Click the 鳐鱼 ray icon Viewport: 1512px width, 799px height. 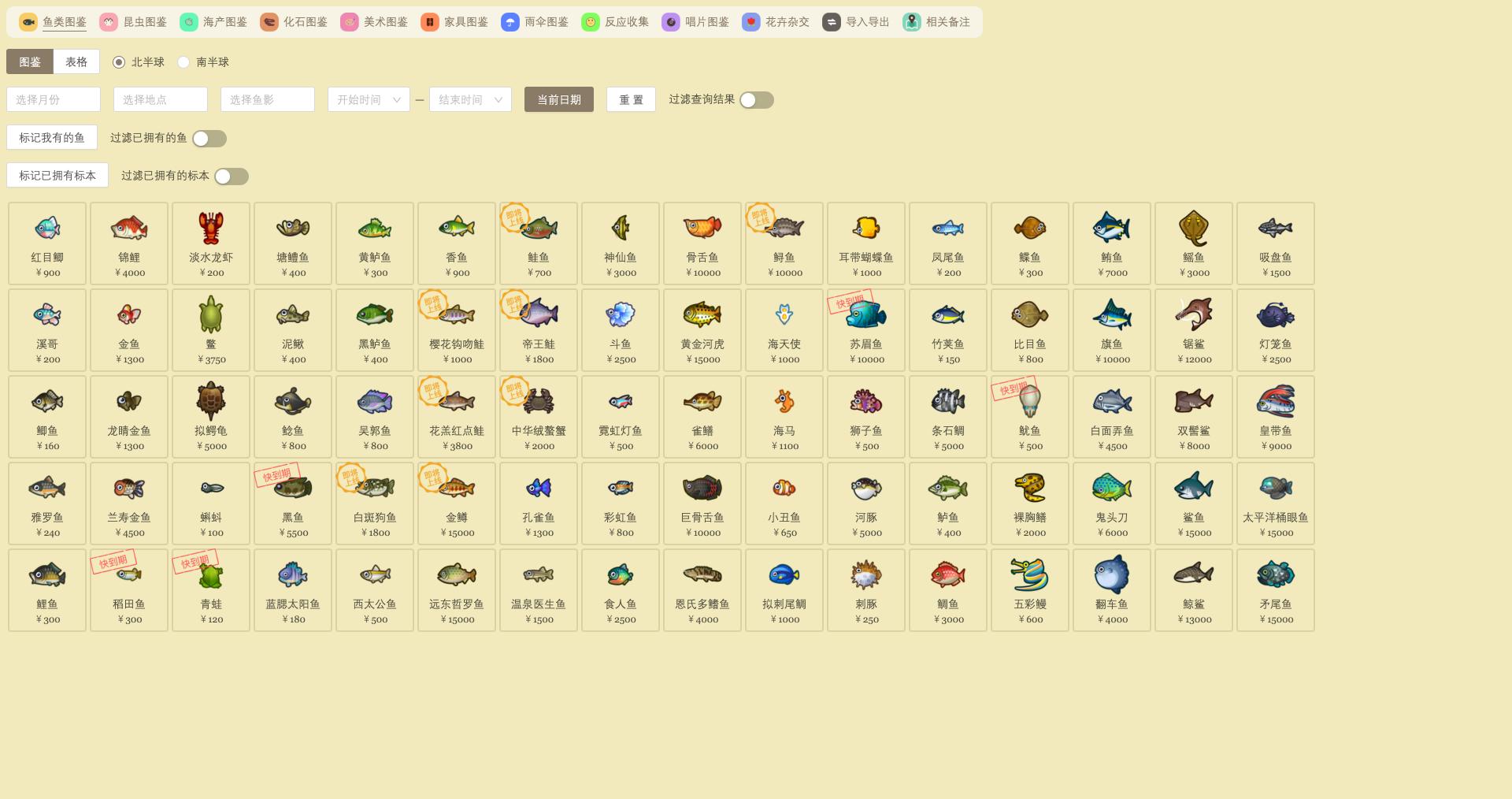[1194, 228]
